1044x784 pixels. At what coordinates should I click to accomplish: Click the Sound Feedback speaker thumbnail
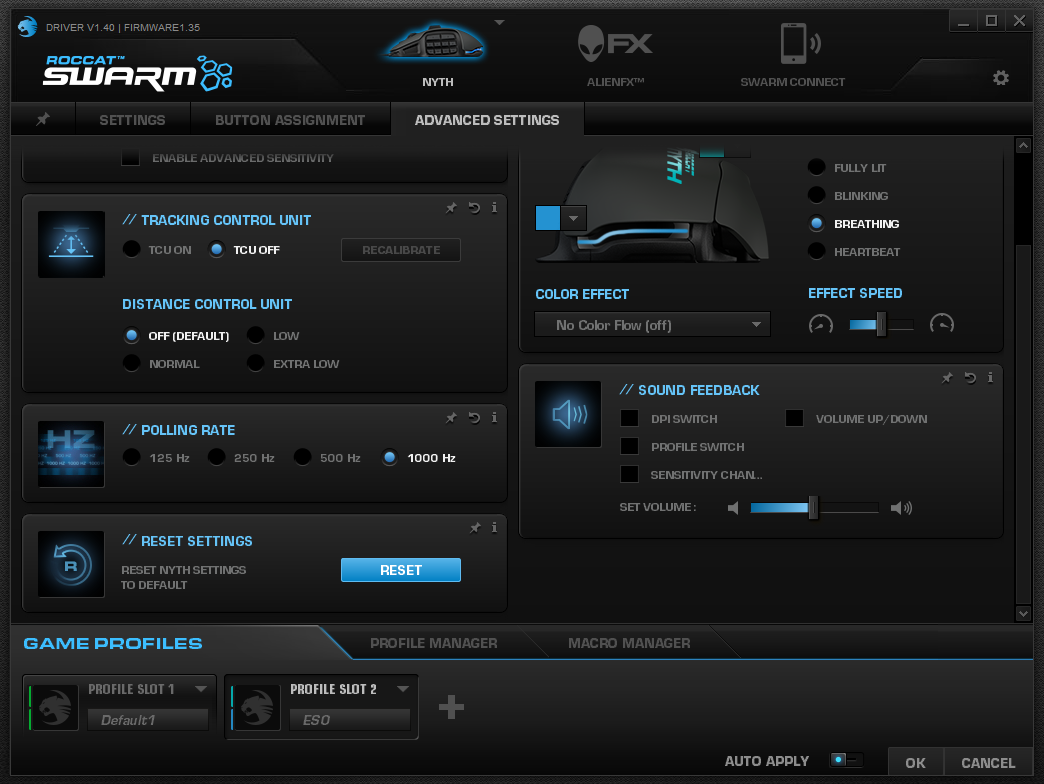[568, 414]
